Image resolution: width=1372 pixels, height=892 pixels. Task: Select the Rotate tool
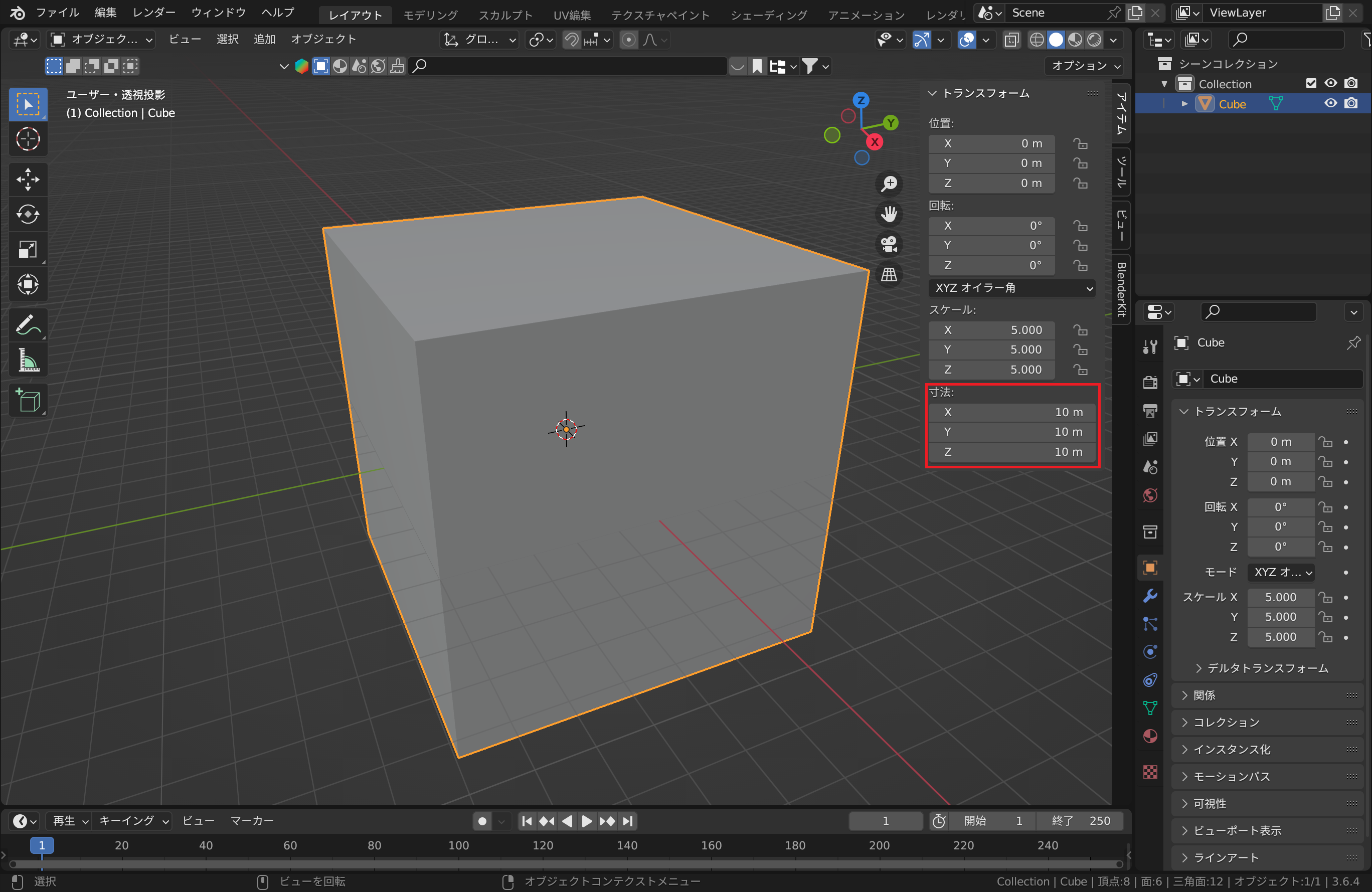pos(28,215)
